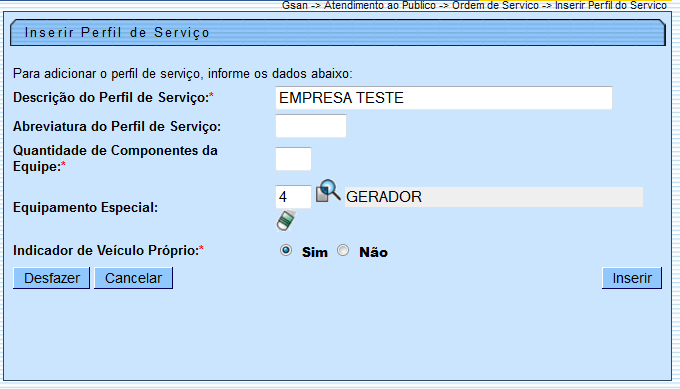Click the 'Para adicionar o perfil de serviço' instruction

[183, 74]
